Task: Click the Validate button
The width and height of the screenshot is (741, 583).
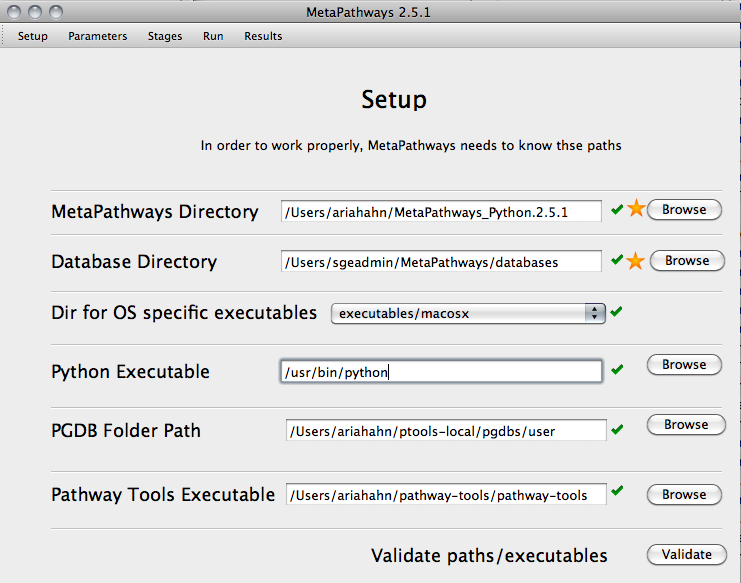Action: [686, 554]
